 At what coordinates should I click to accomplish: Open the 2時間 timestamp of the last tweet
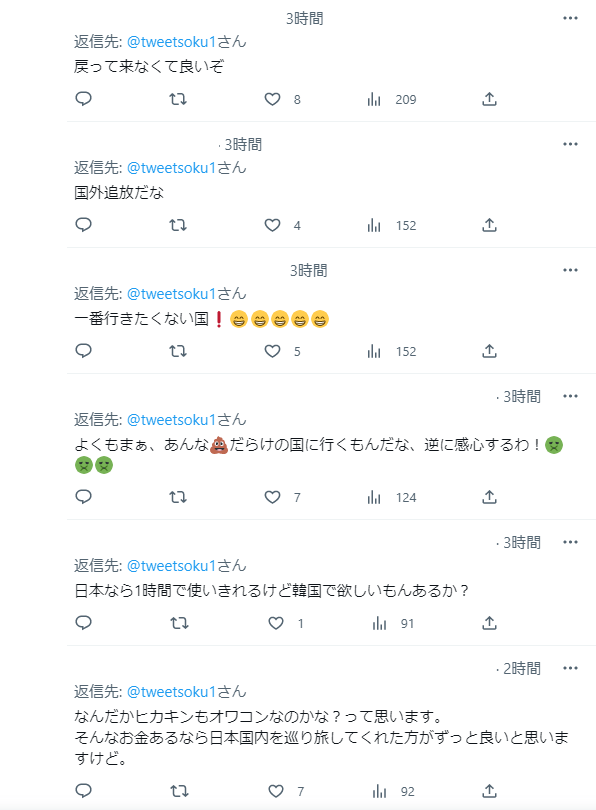(x=522, y=668)
